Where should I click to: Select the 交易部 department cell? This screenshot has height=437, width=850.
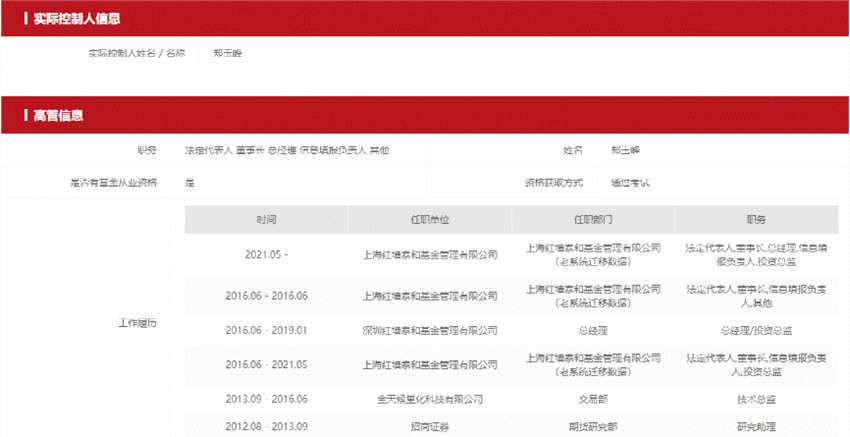pos(594,399)
